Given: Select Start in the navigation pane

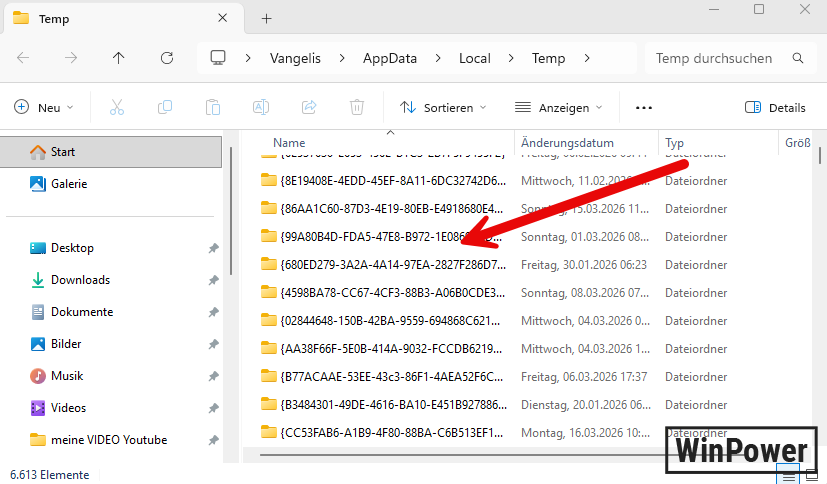Looking at the screenshot, I should [111, 152].
